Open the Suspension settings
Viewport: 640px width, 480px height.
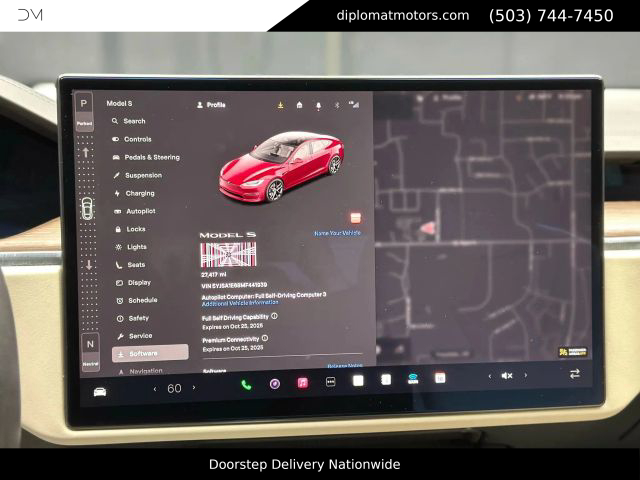(x=138, y=175)
